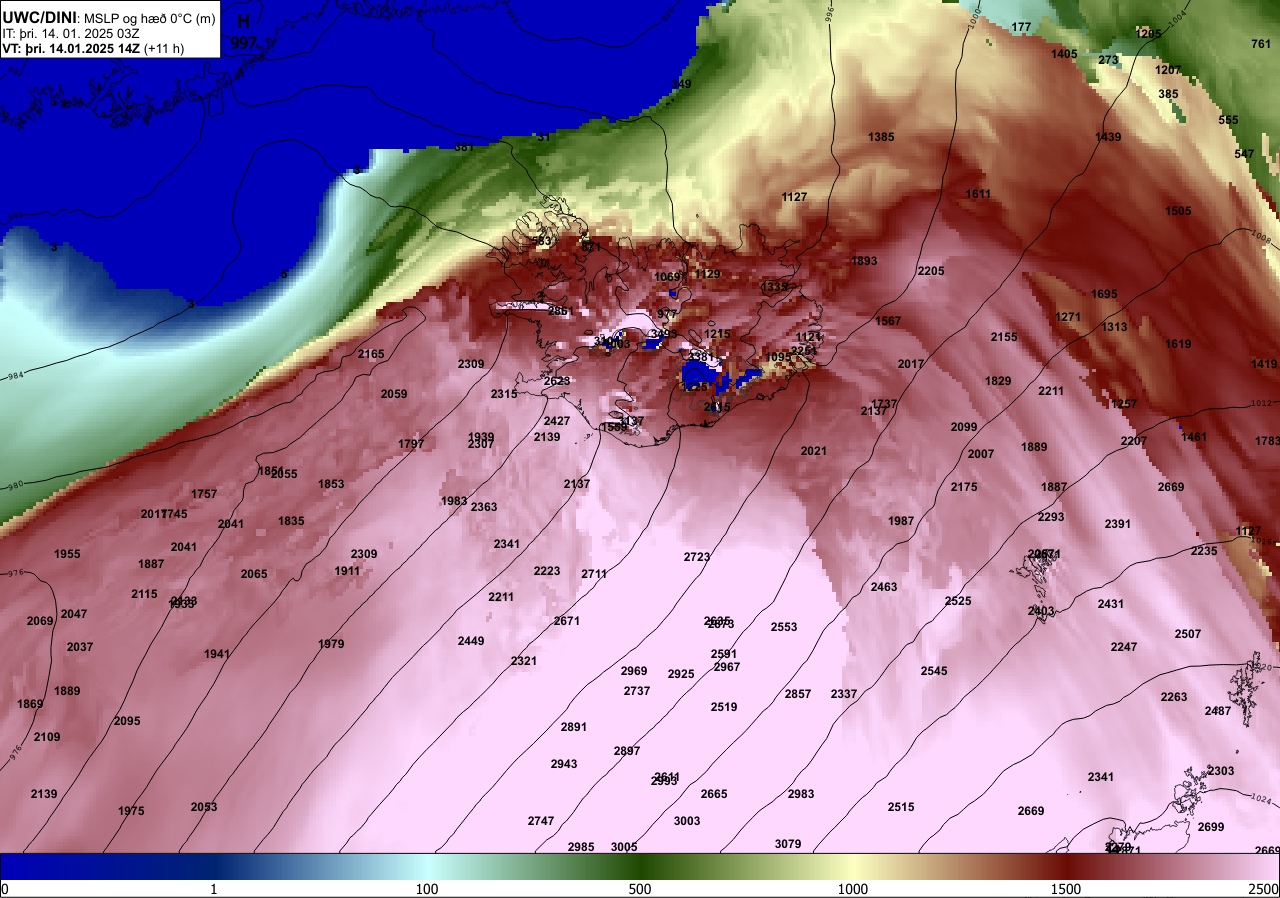This screenshot has height=898, width=1280.
Task: Click the map value '2165'
Action: click(371, 354)
